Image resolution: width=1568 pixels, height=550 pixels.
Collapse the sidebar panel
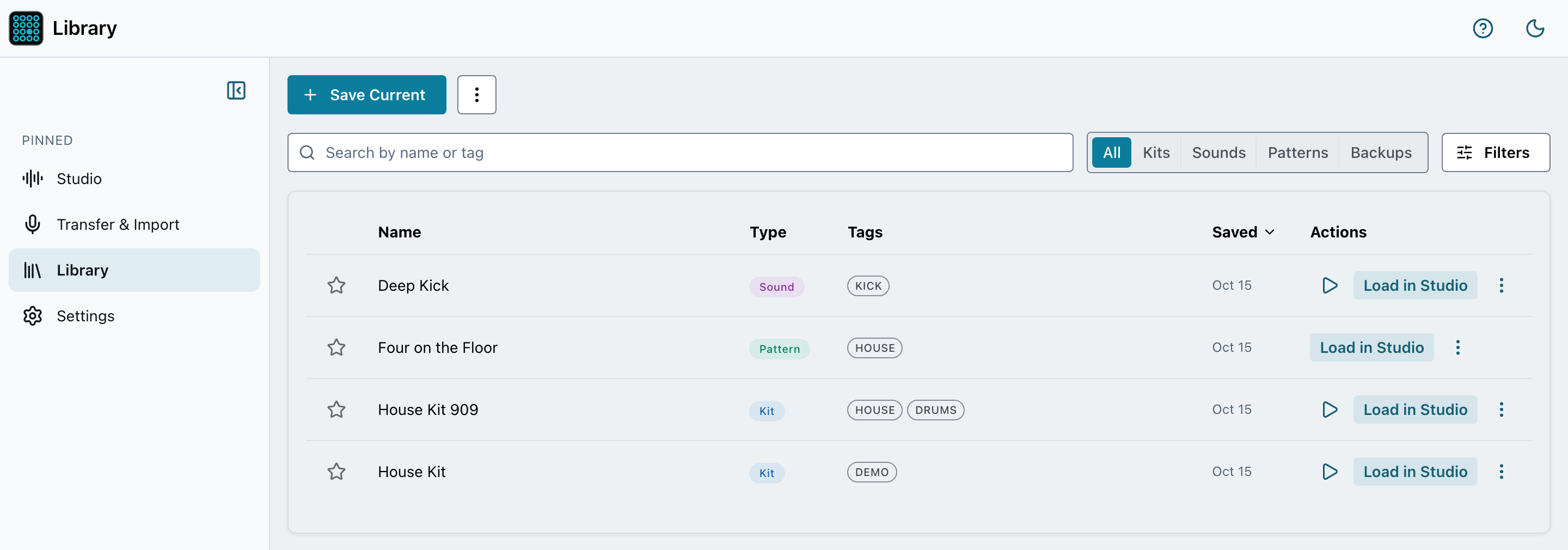click(236, 90)
